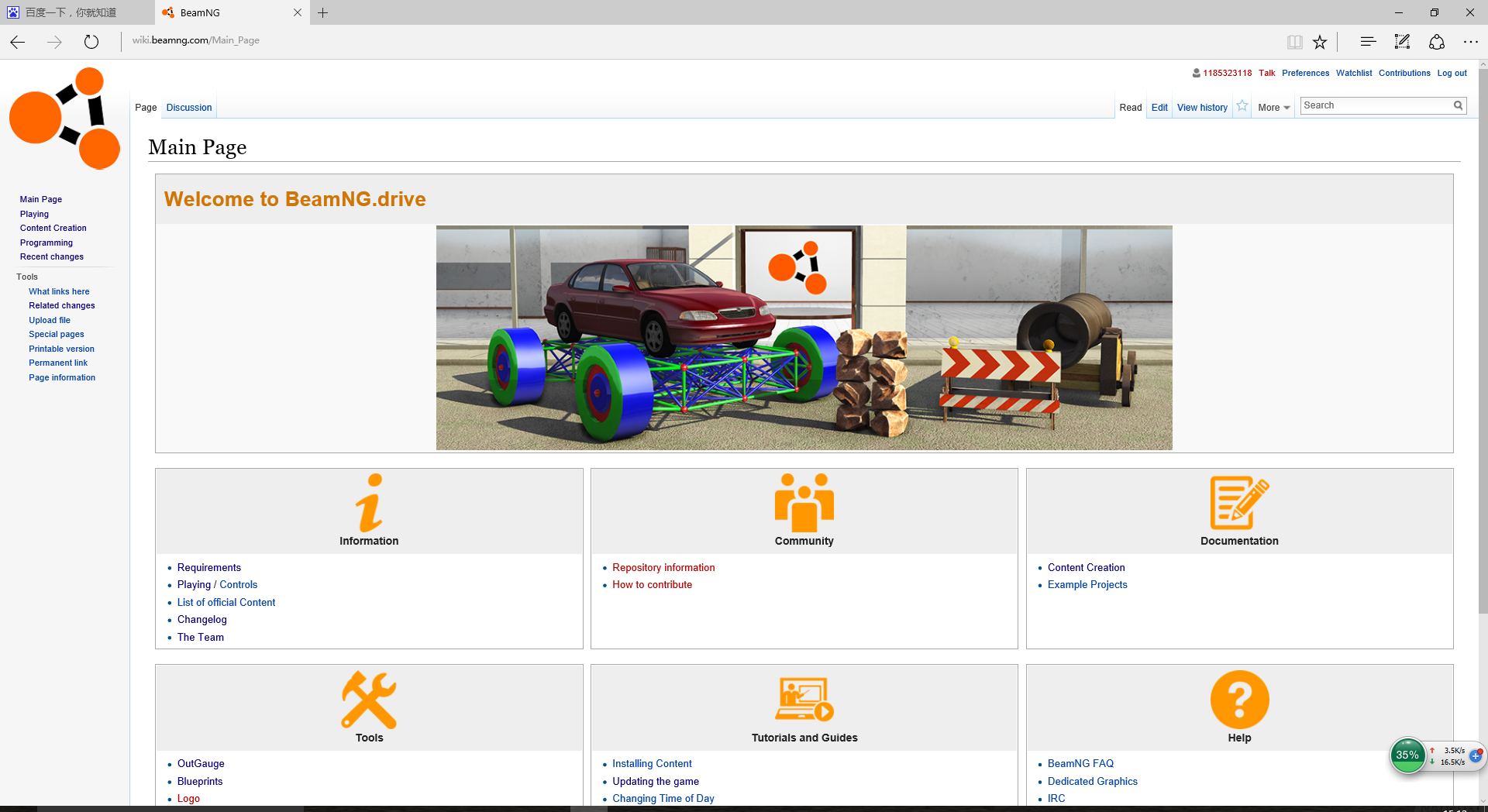Open List of official Content
Viewport: 1488px width, 812px height.
[x=226, y=602]
